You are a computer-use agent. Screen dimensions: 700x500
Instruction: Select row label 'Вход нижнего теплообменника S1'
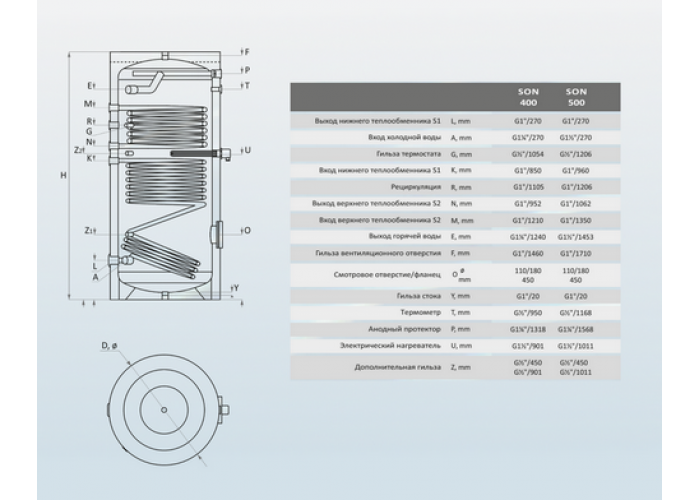(x=380, y=171)
